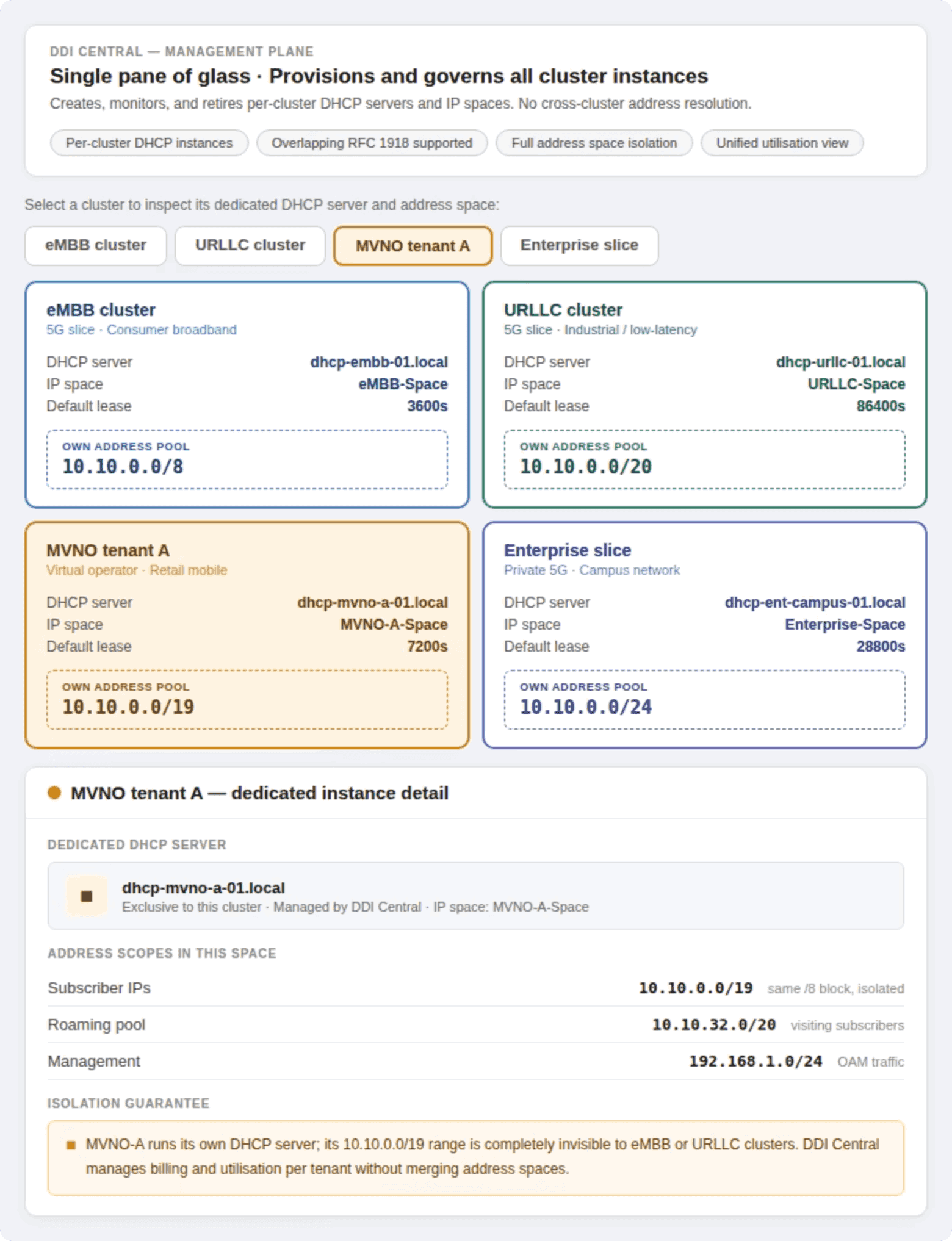
Task: Click the dedicated server name in detail panel
Action: click(x=203, y=888)
